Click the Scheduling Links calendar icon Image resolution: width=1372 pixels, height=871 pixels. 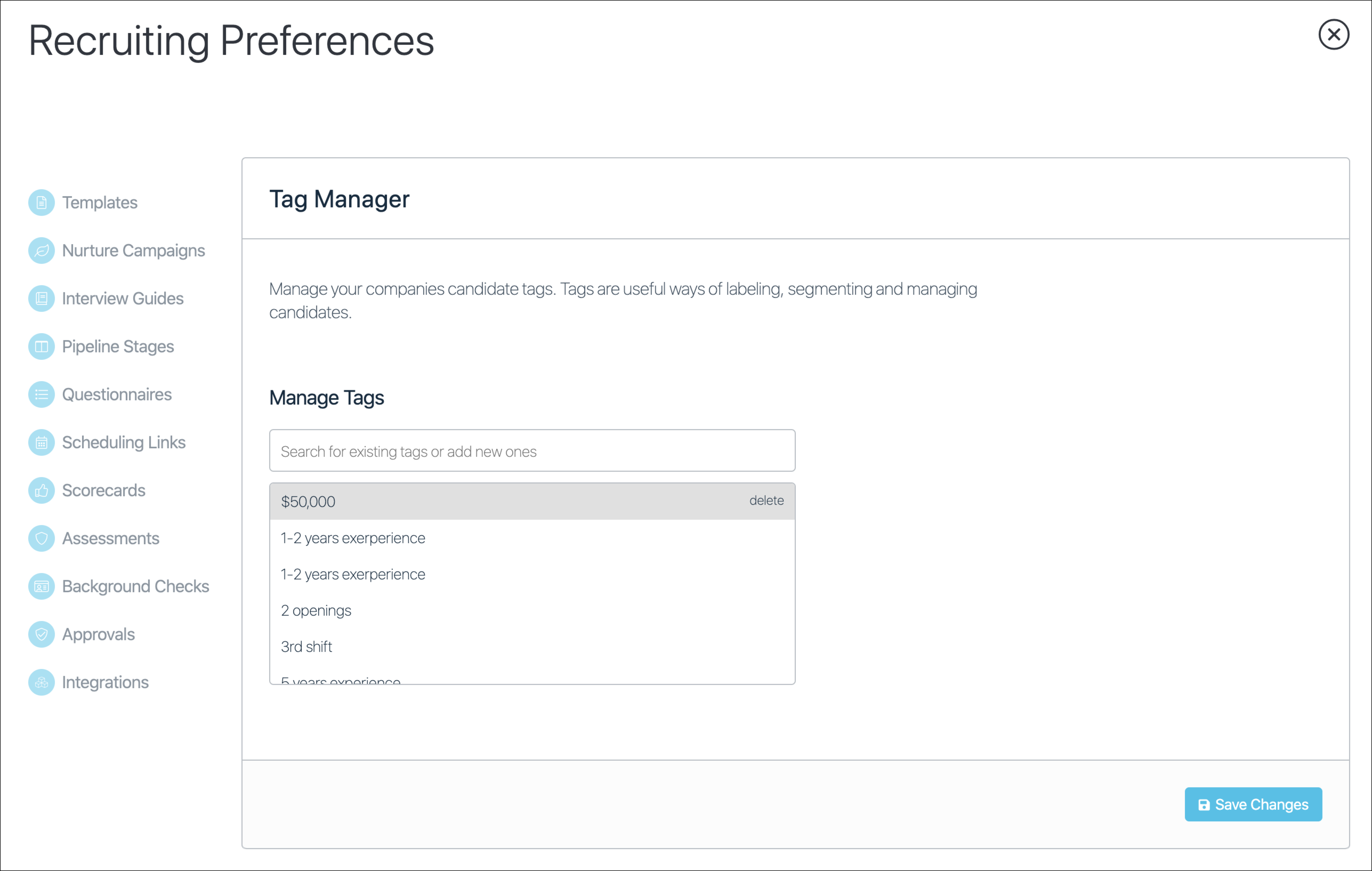[42, 443]
